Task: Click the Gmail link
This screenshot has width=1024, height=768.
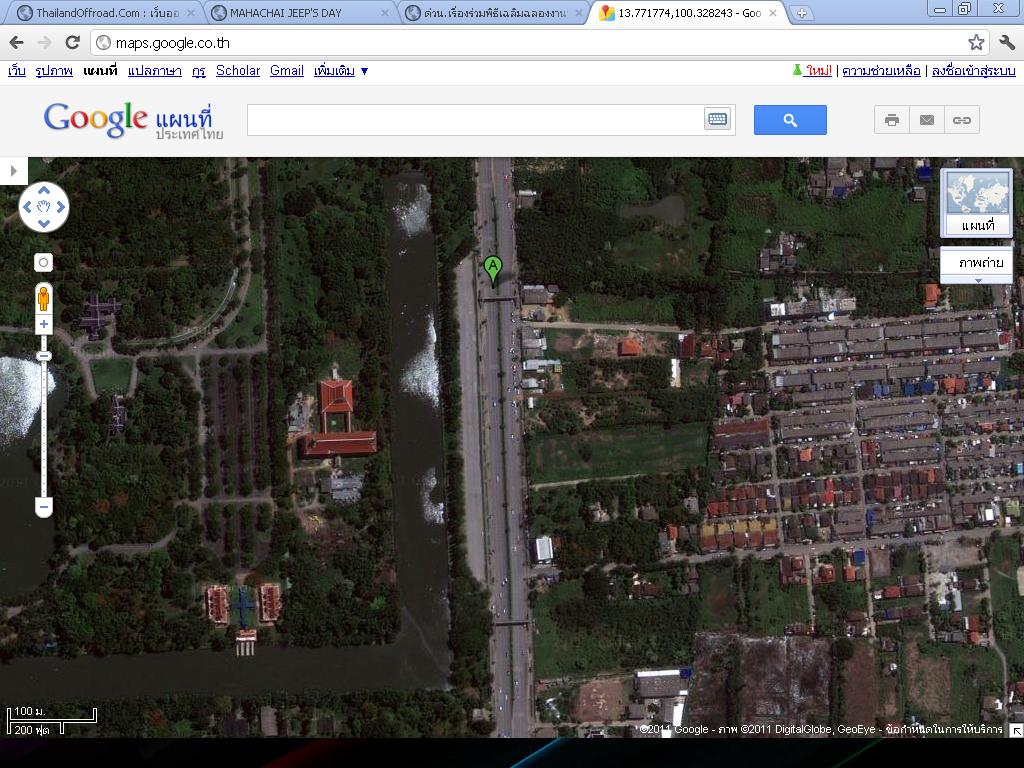Action: [x=286, y=71]
